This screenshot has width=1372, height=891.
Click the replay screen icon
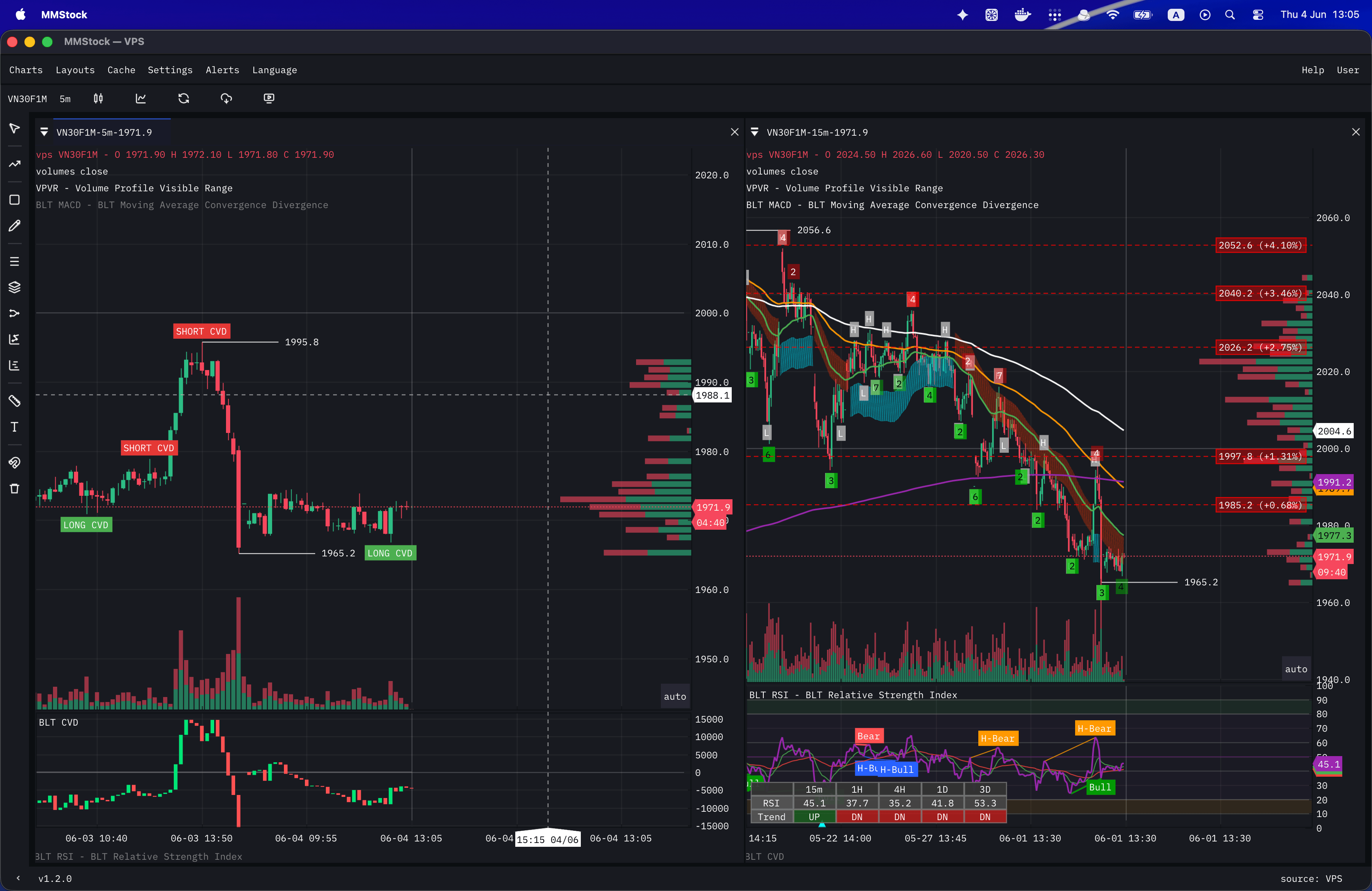tap(269, 99)
